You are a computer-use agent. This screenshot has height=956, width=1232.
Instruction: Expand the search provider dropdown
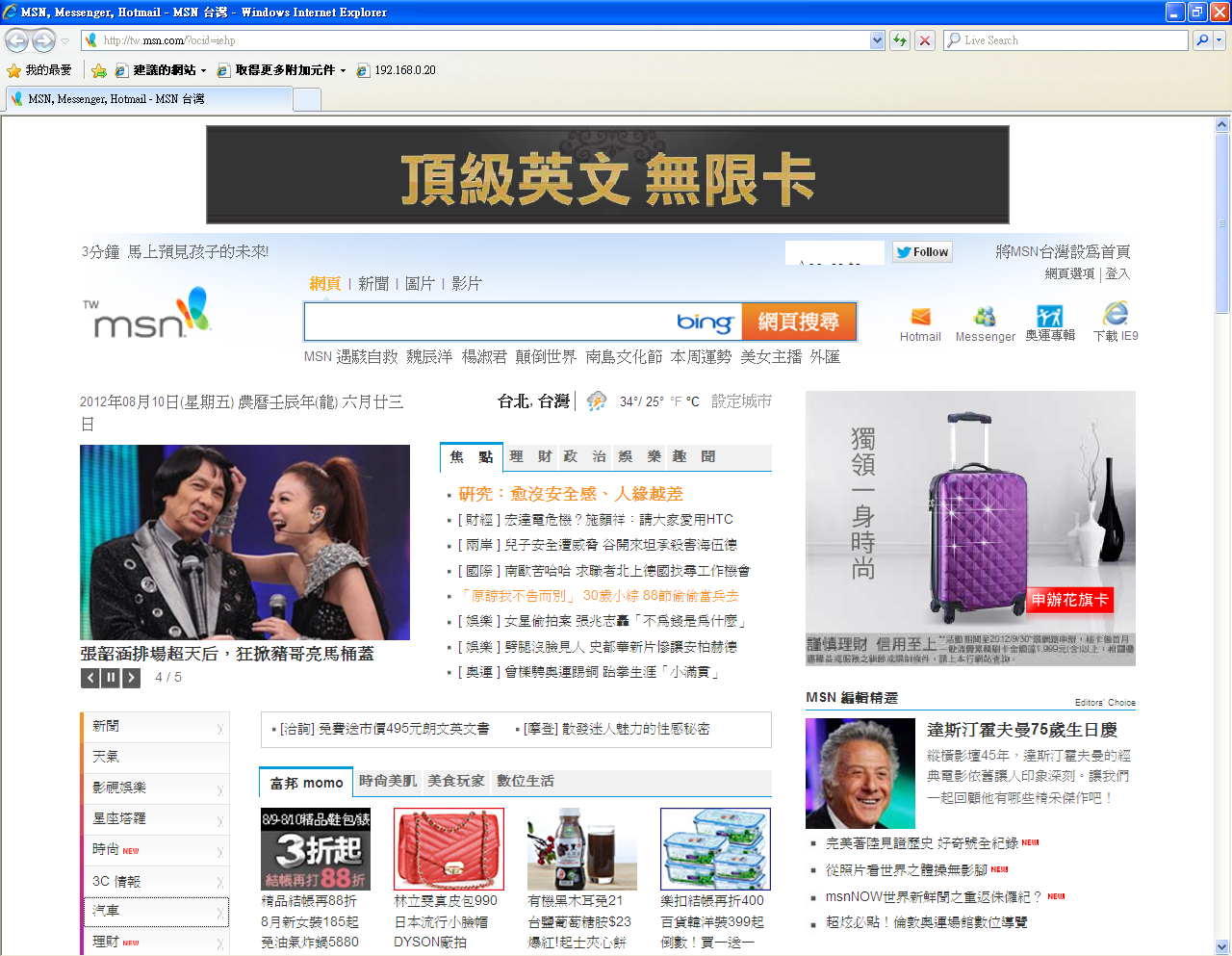tap(1219, 40)
